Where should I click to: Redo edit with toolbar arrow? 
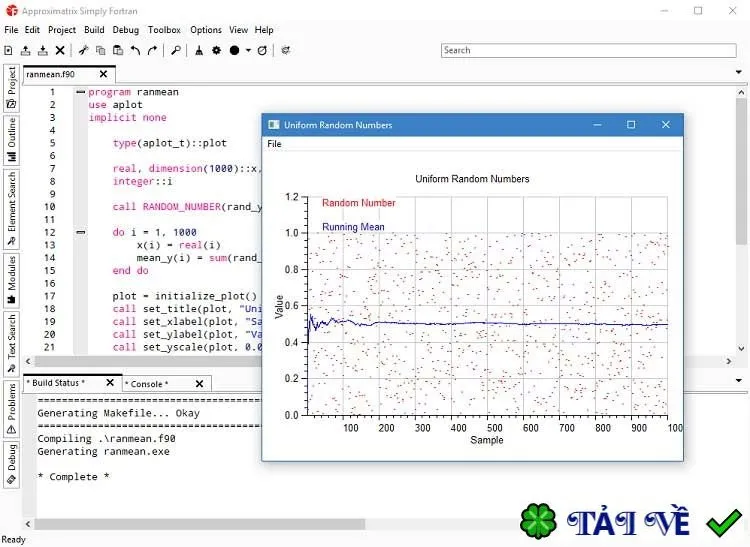[152, 50]
